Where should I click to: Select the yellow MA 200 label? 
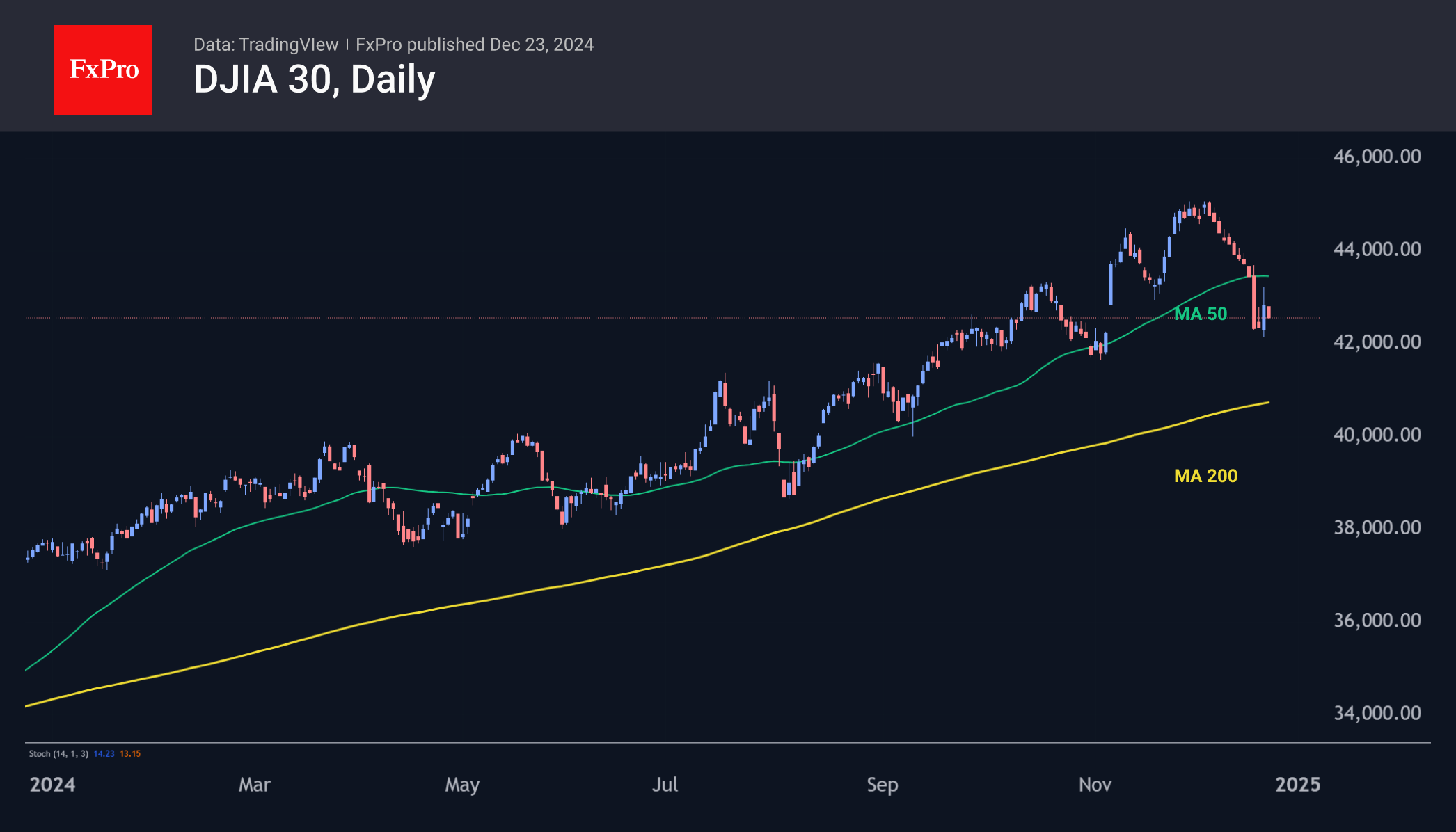(1205, 476)
